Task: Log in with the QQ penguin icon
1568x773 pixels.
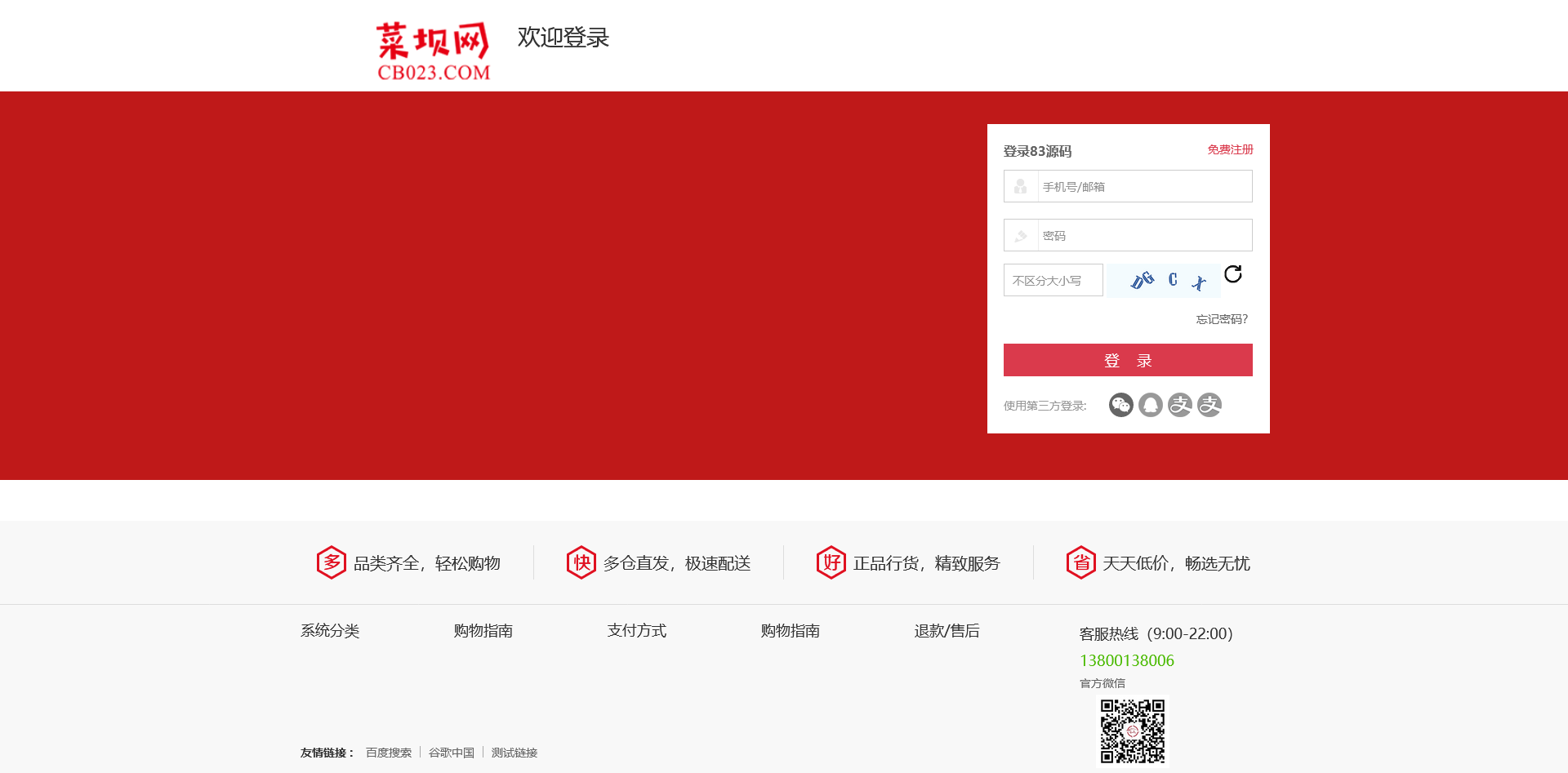Action: point(1151,405)
